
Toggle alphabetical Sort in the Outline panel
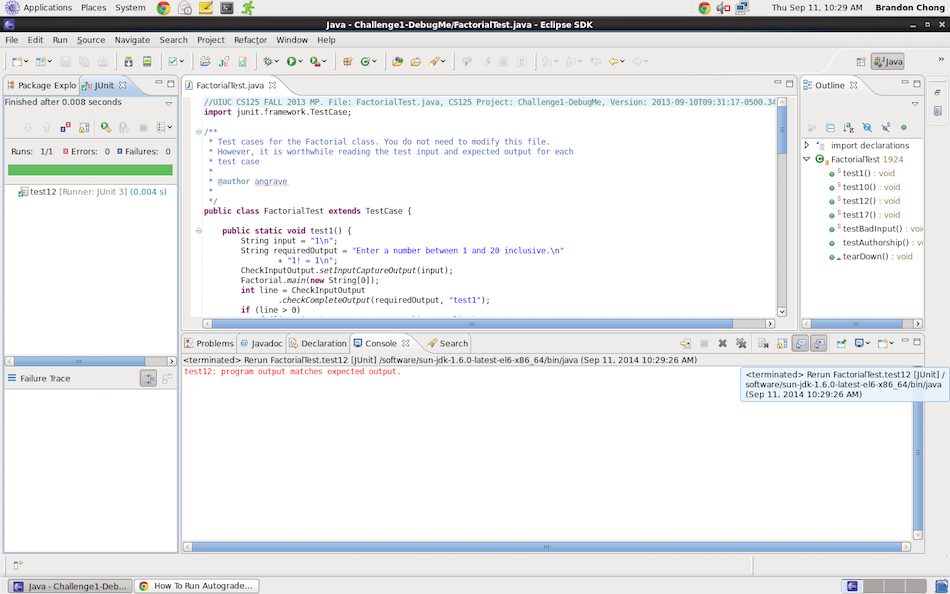[x=848, y=128]
